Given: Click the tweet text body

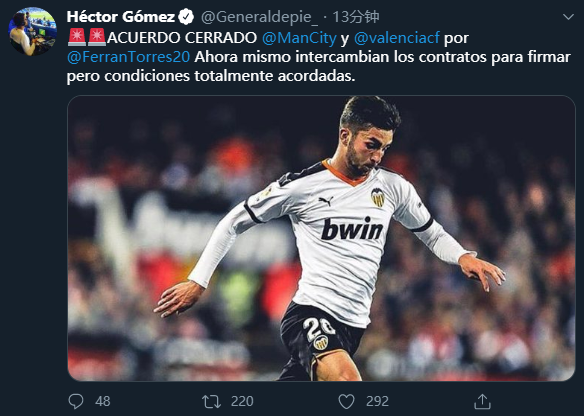Looking at the screenshot, I should pyautogui.click(x=319, y=57).
